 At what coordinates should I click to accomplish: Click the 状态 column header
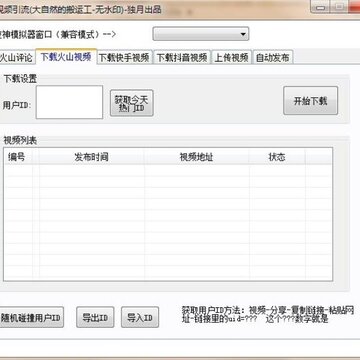point(277,157)
